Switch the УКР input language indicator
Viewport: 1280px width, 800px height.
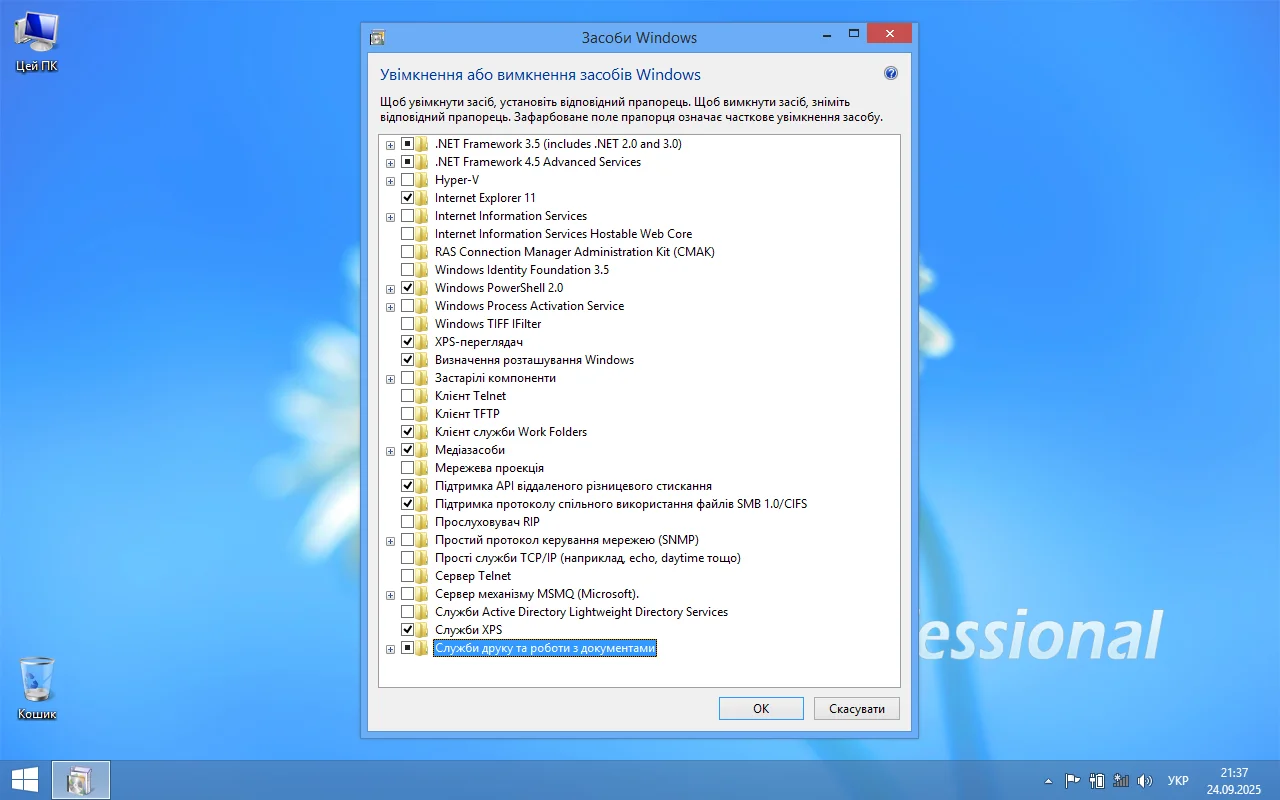(1178, 781)
